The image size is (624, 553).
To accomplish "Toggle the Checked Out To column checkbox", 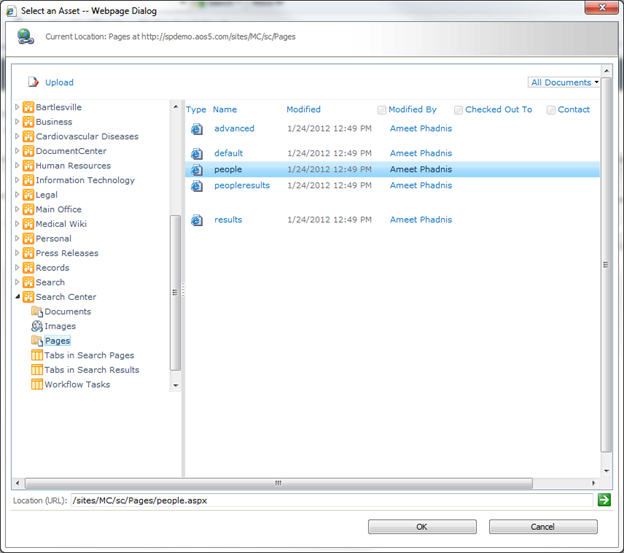I will (x=459, y=110).
